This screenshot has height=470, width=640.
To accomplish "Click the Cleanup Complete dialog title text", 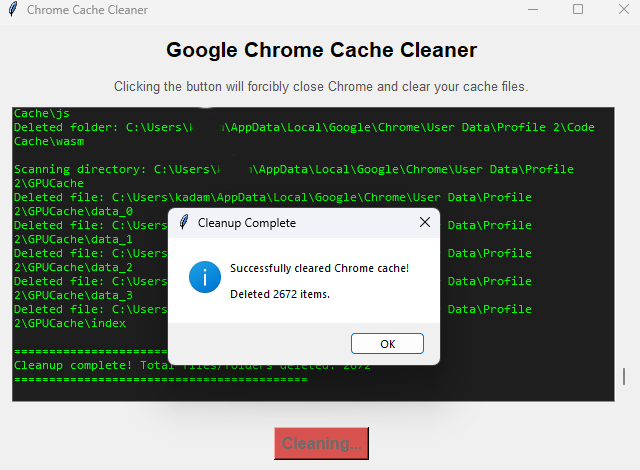I will 247,223.
